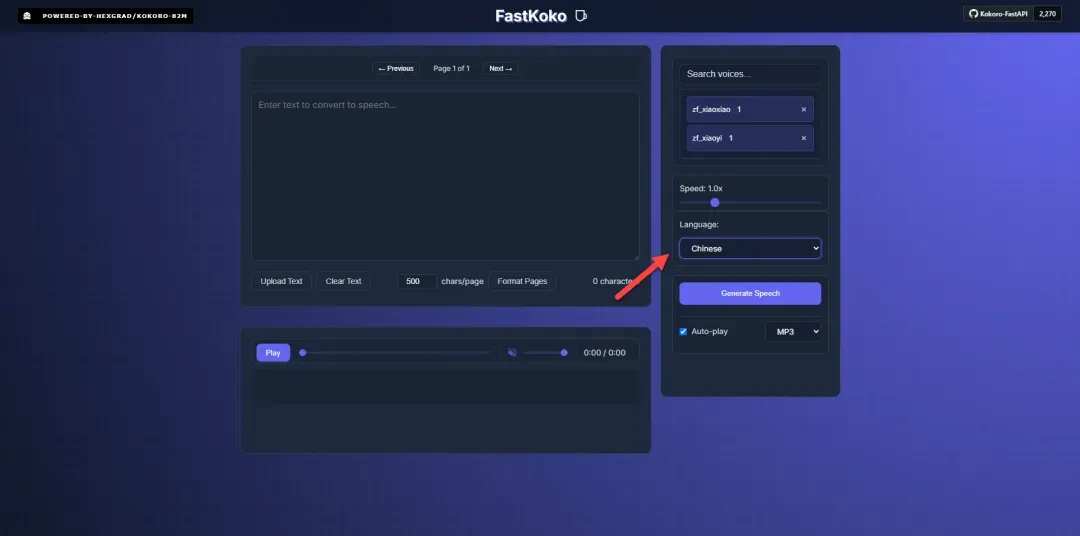Click the mute volume icon in player

tap(512, 353)
